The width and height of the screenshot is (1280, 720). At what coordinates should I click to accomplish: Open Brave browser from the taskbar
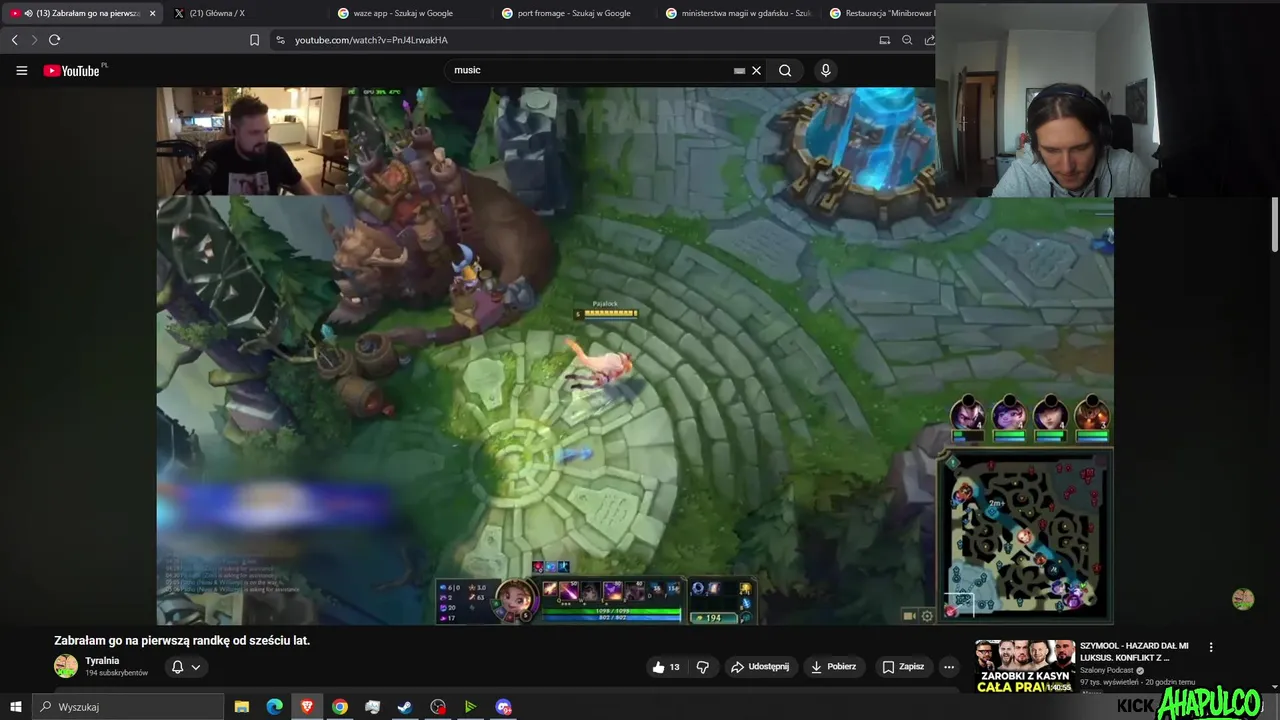pyautogui.click(x=307, y=707)
